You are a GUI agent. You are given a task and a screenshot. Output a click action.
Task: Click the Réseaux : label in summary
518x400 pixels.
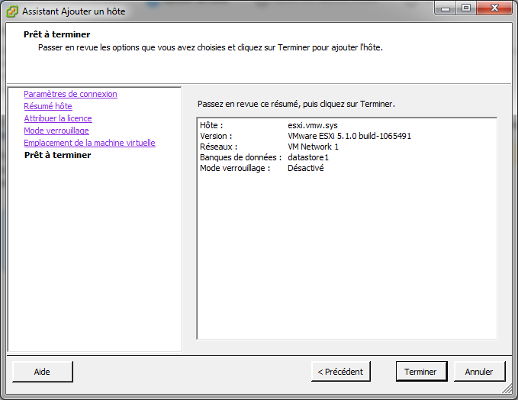pyautogui.click(x=219, y=147)
